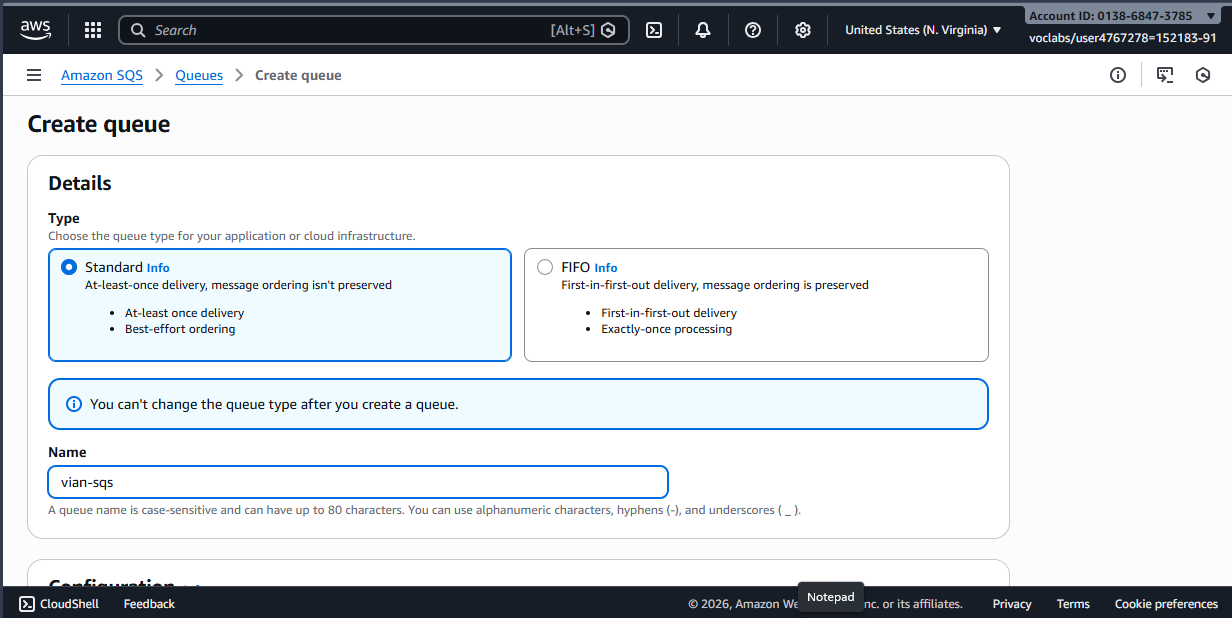Open Info link next to FIFO
This screenshot has height=618, width=1232.
606,268
